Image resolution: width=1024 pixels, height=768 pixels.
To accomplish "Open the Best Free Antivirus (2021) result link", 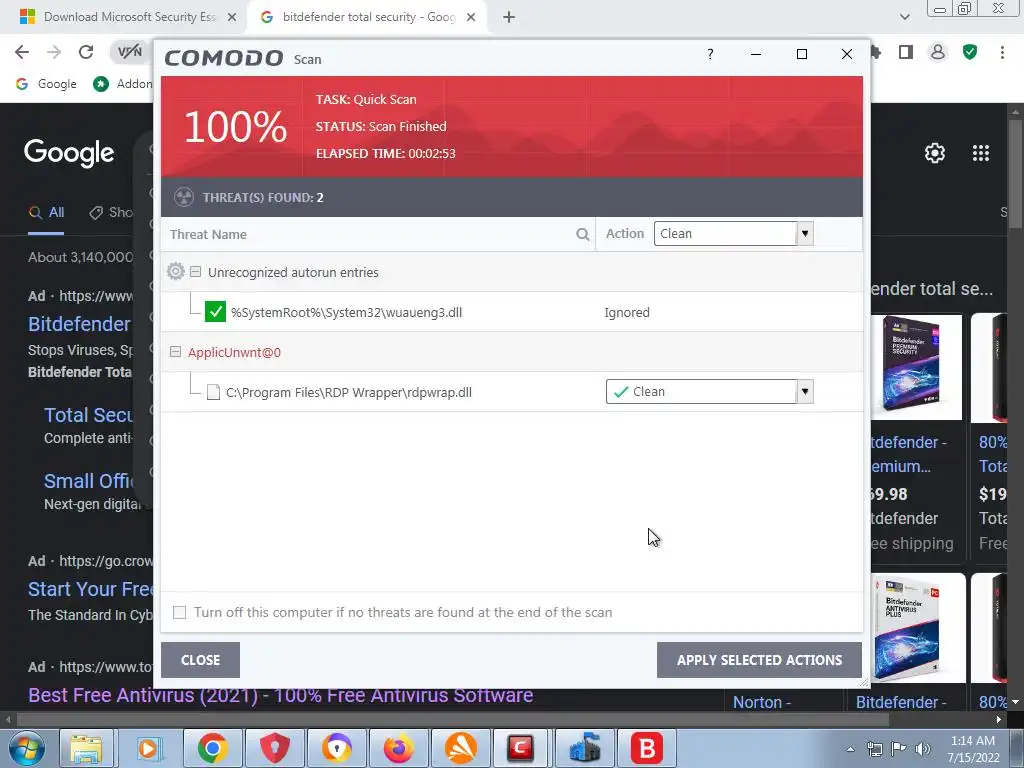I will (x=281, y=695).
